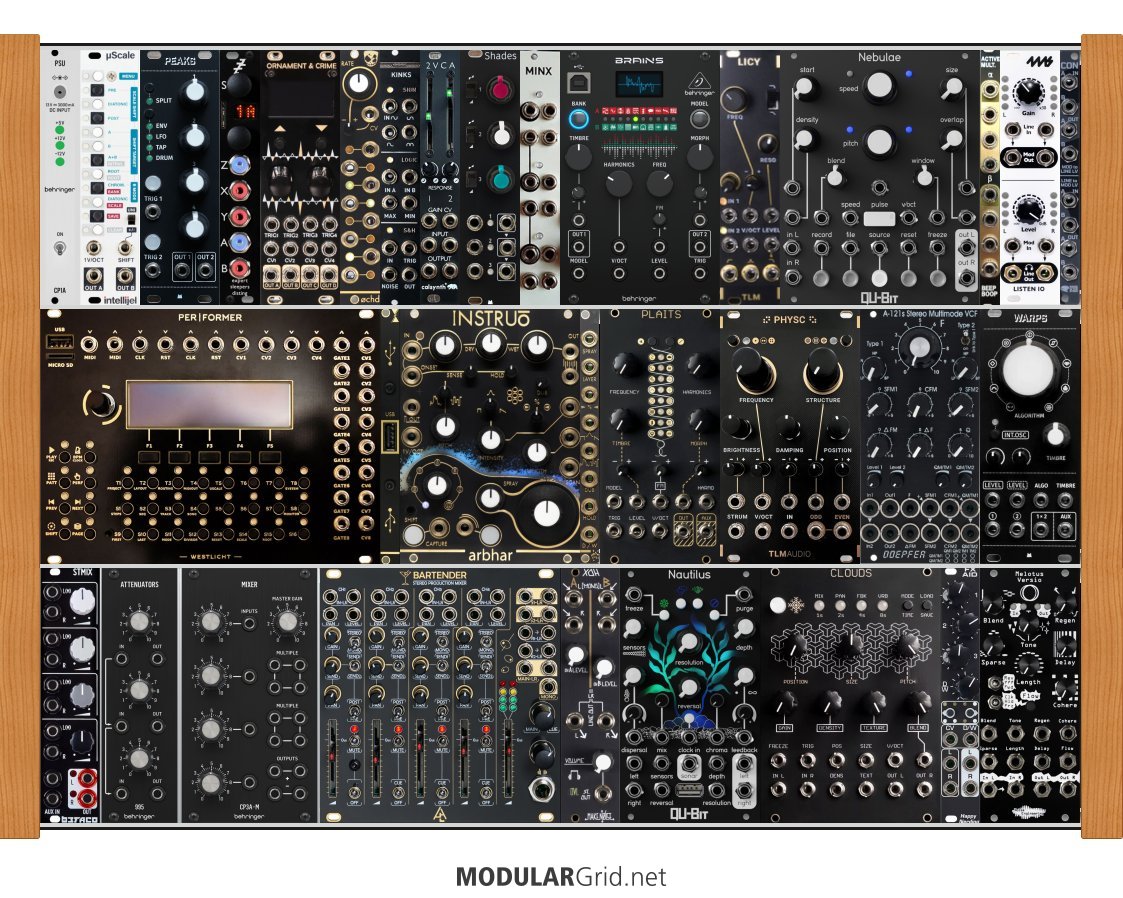Click the F1 button on Per|former
This screenshot has height=898, width=1123.
point(150,457)
